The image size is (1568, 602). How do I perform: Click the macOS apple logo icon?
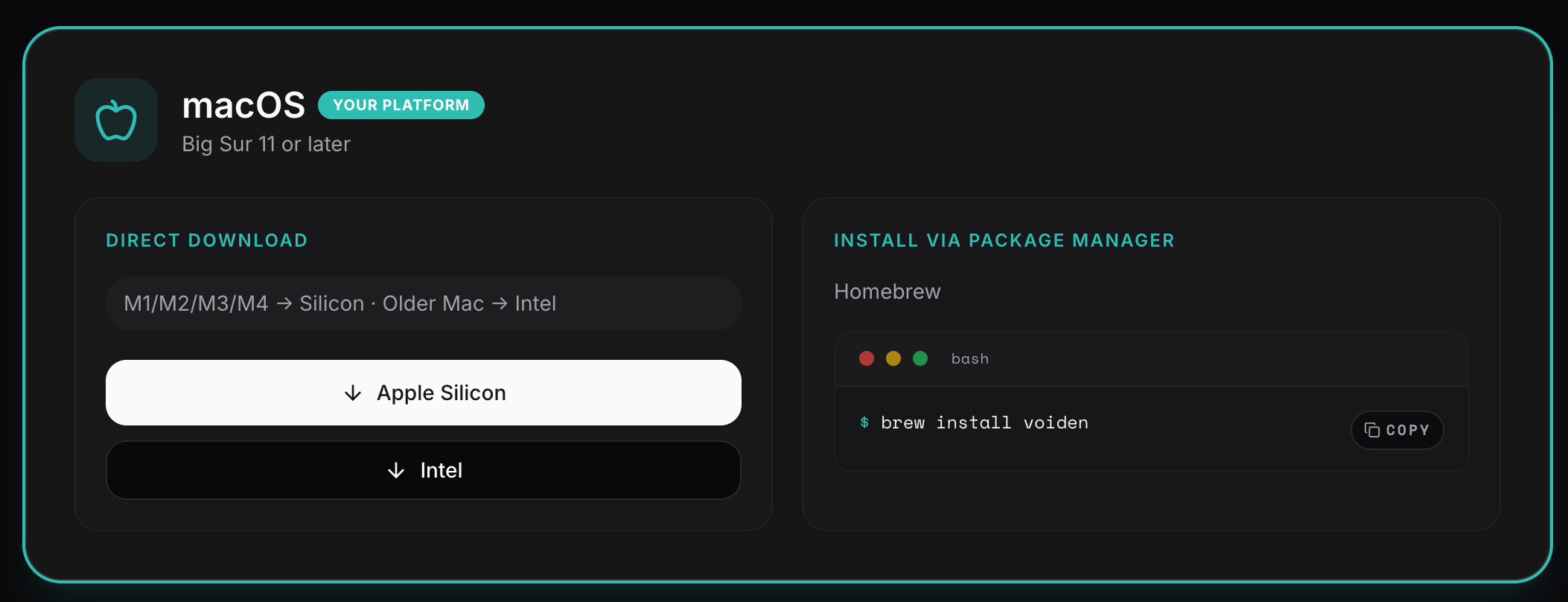click(x=116, y=120)
